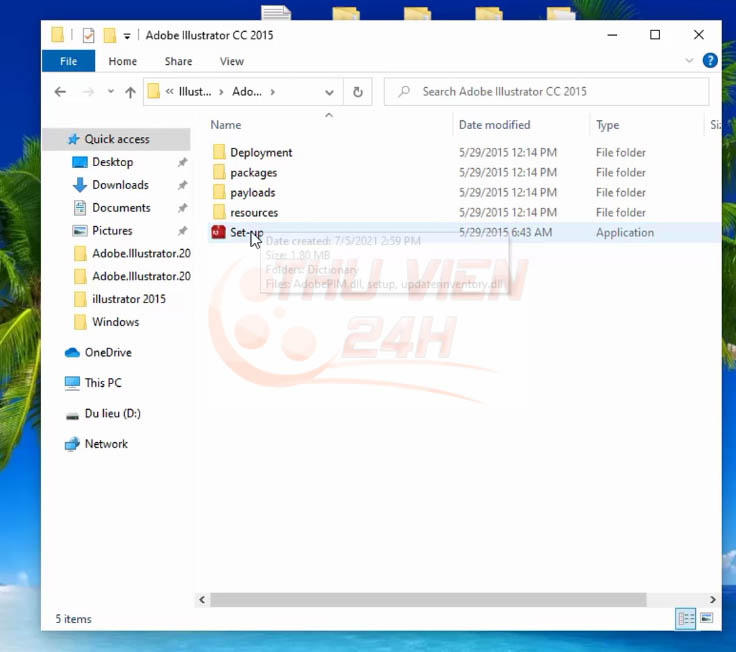Click the horizontal scrollbar left arrow

(202, 599)
